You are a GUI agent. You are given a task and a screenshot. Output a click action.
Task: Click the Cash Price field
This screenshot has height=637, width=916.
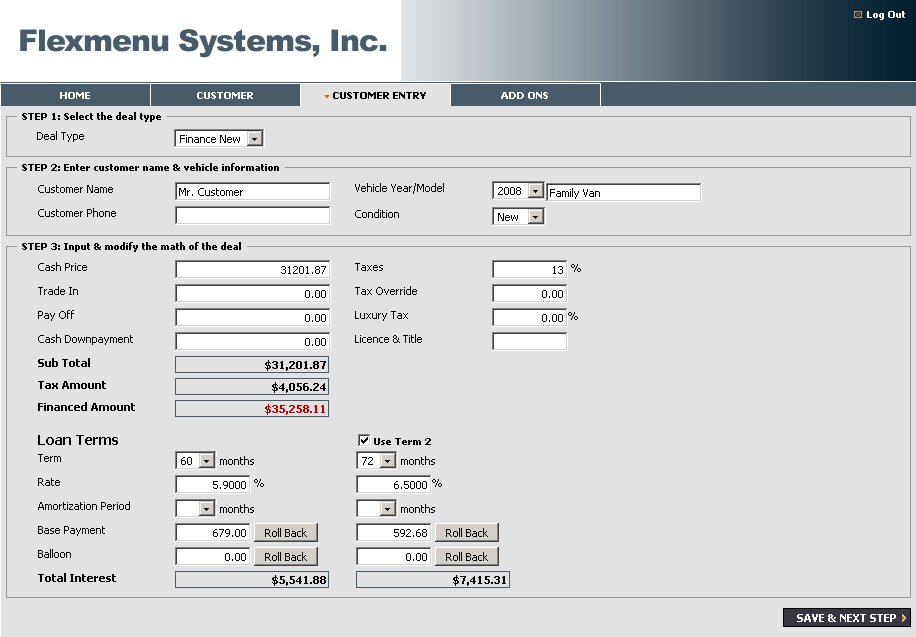[x=252, y=269]
